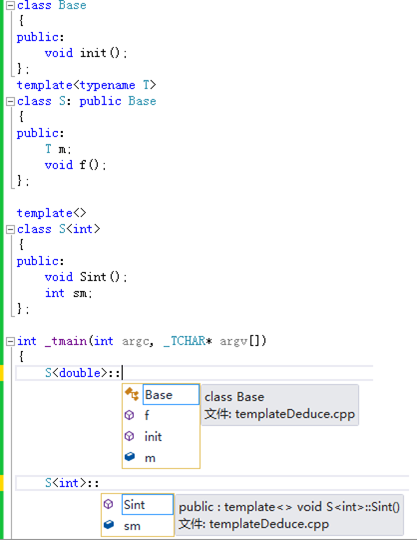
Task: Collapse the class S<int> specialization region
Action: [11, 229]
